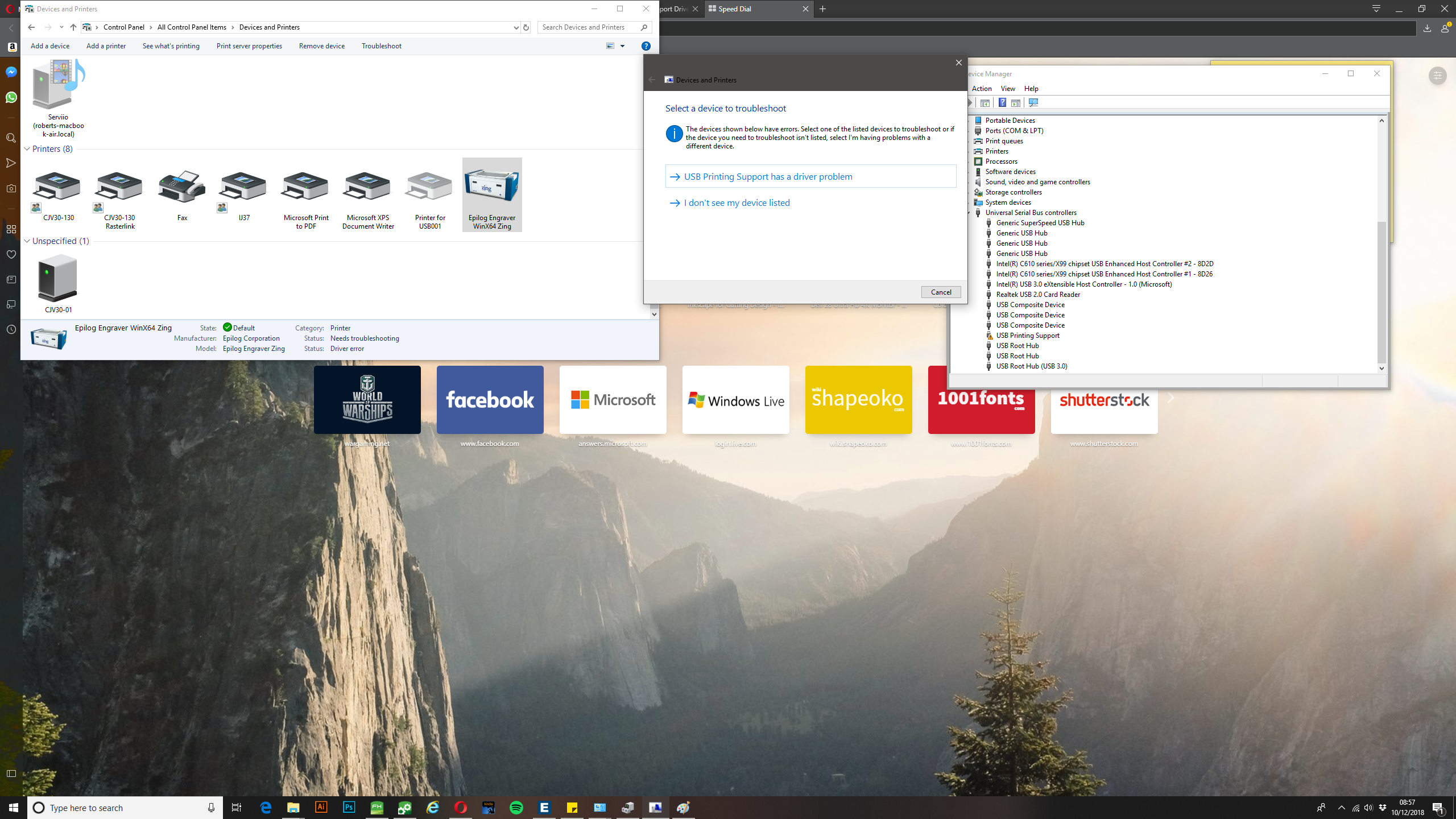Collapse the Printers (8) group
The image size is (1456, 819).
pyautogui.click(x=27, y=149)
